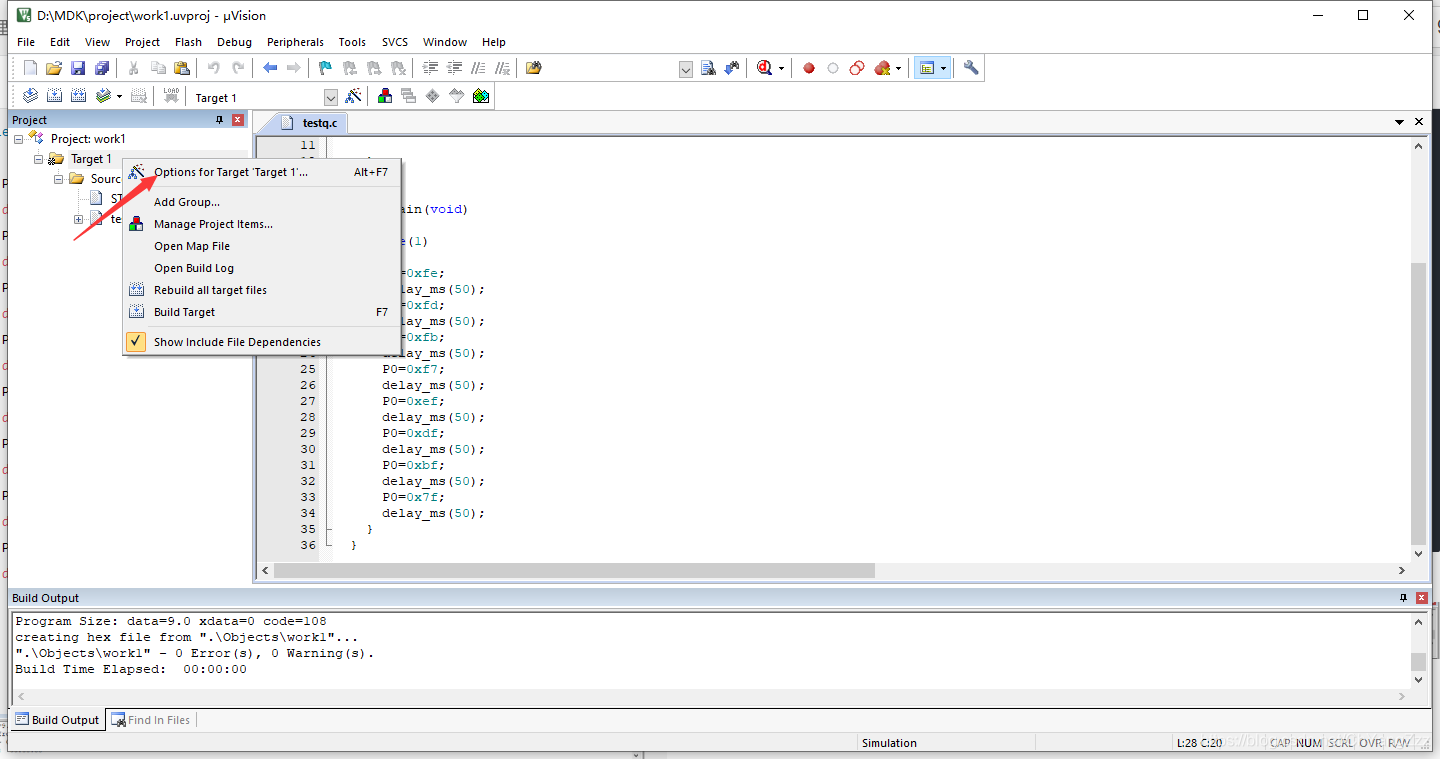Click the editor horizontal scrollbar thumb
Image resolution: width=1440 pixels, height=759 pixels.
pos(574,570)
